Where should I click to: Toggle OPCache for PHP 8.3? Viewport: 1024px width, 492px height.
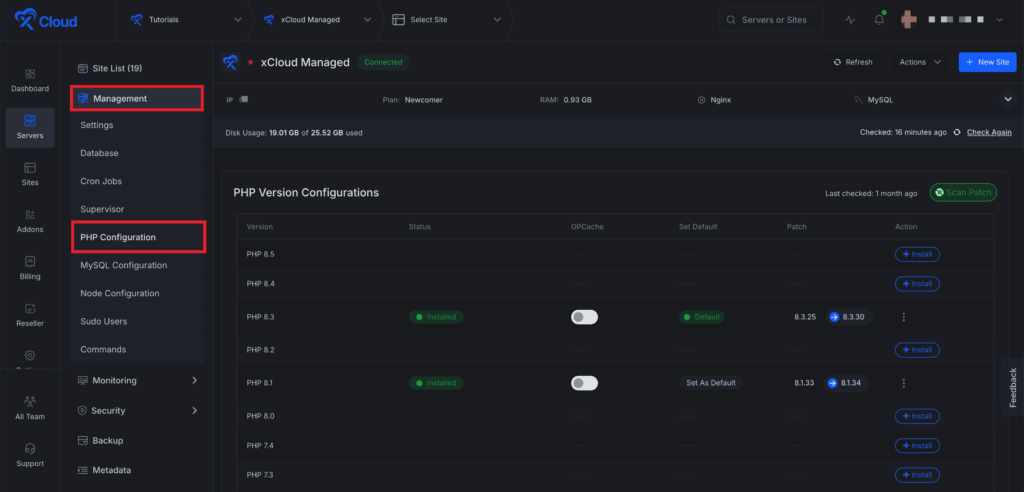(584, 317)
